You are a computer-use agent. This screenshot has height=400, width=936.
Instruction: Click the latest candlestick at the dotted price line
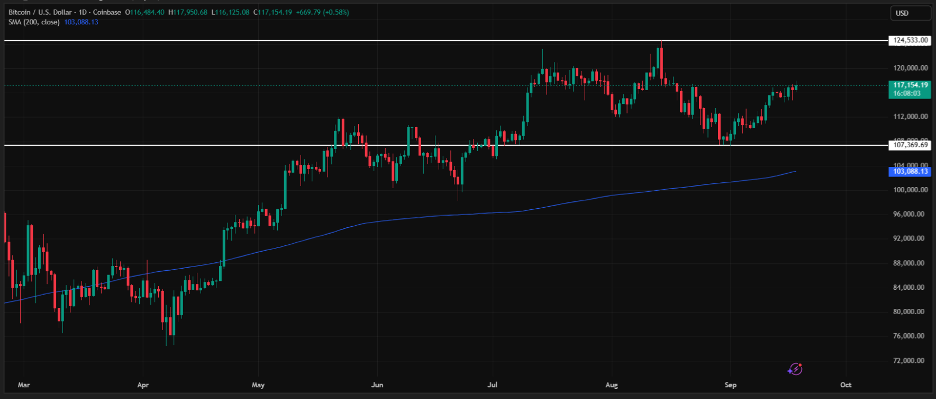[x=795, y=88]
